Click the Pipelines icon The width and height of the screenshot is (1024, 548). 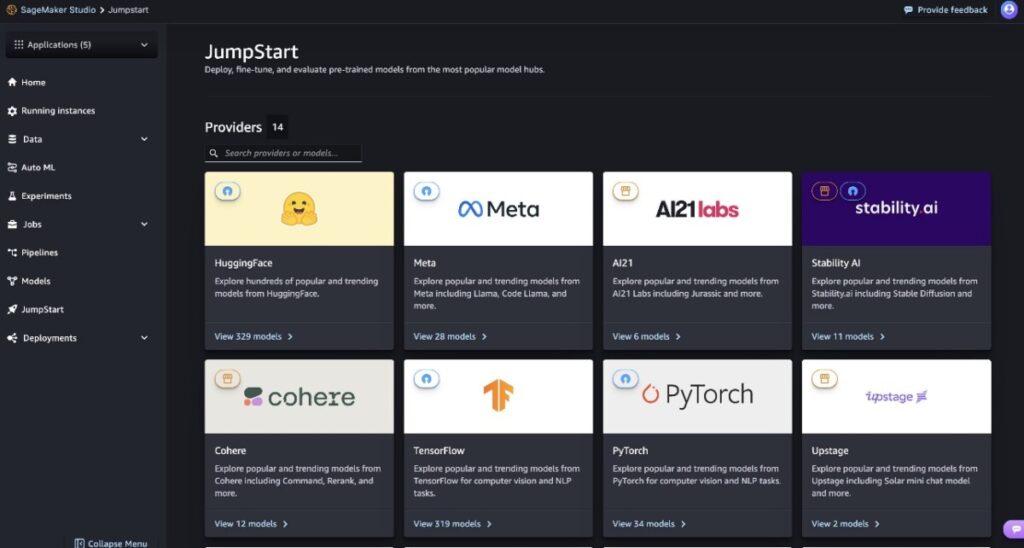click(12, 253)
